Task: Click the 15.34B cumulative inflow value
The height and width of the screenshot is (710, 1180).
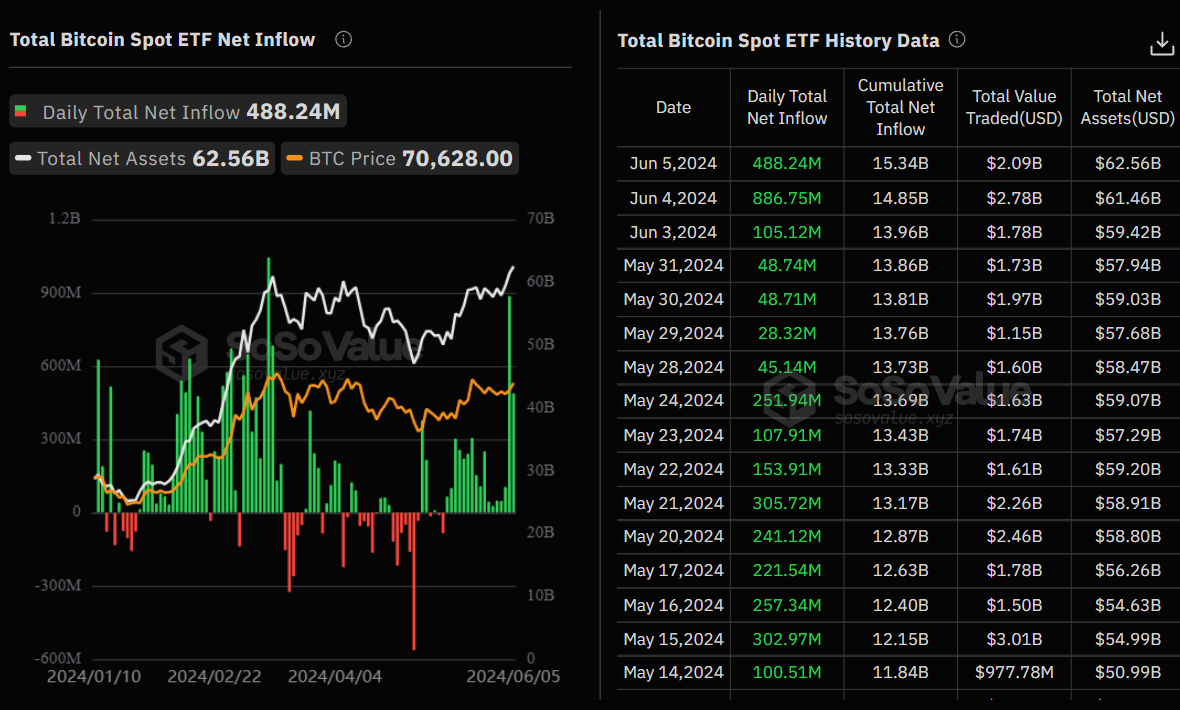Action: pos(900,163)
